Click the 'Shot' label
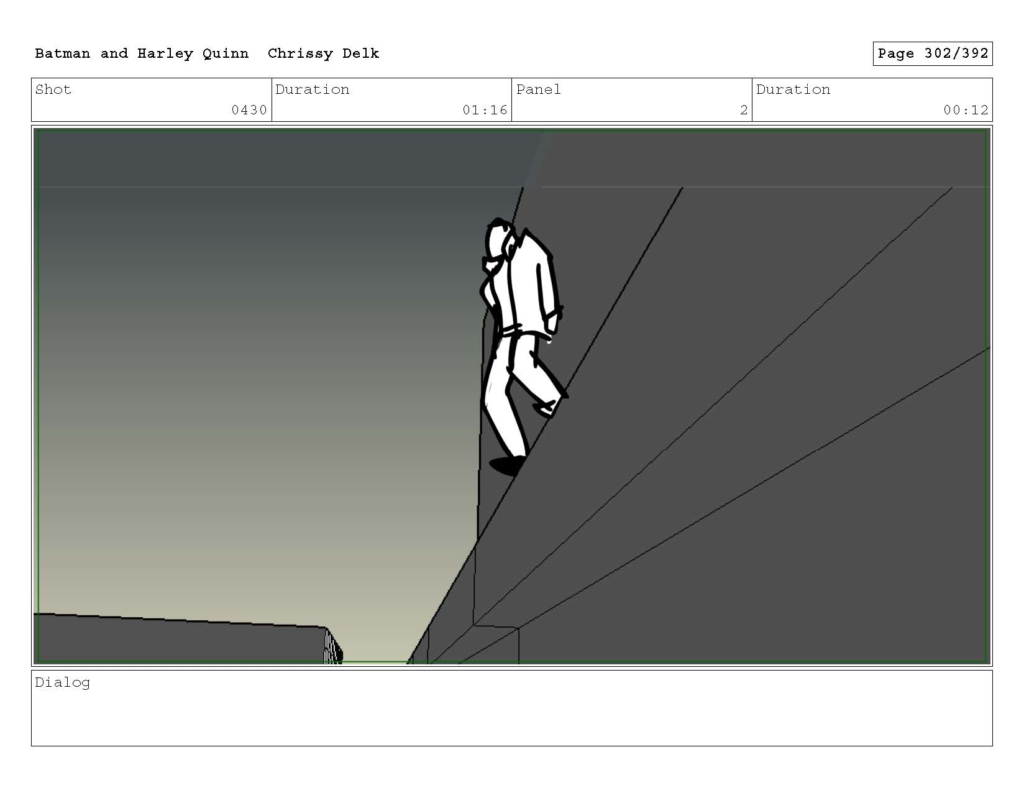This screenshot has width=1024, height=793. click(x=53, y=89)
